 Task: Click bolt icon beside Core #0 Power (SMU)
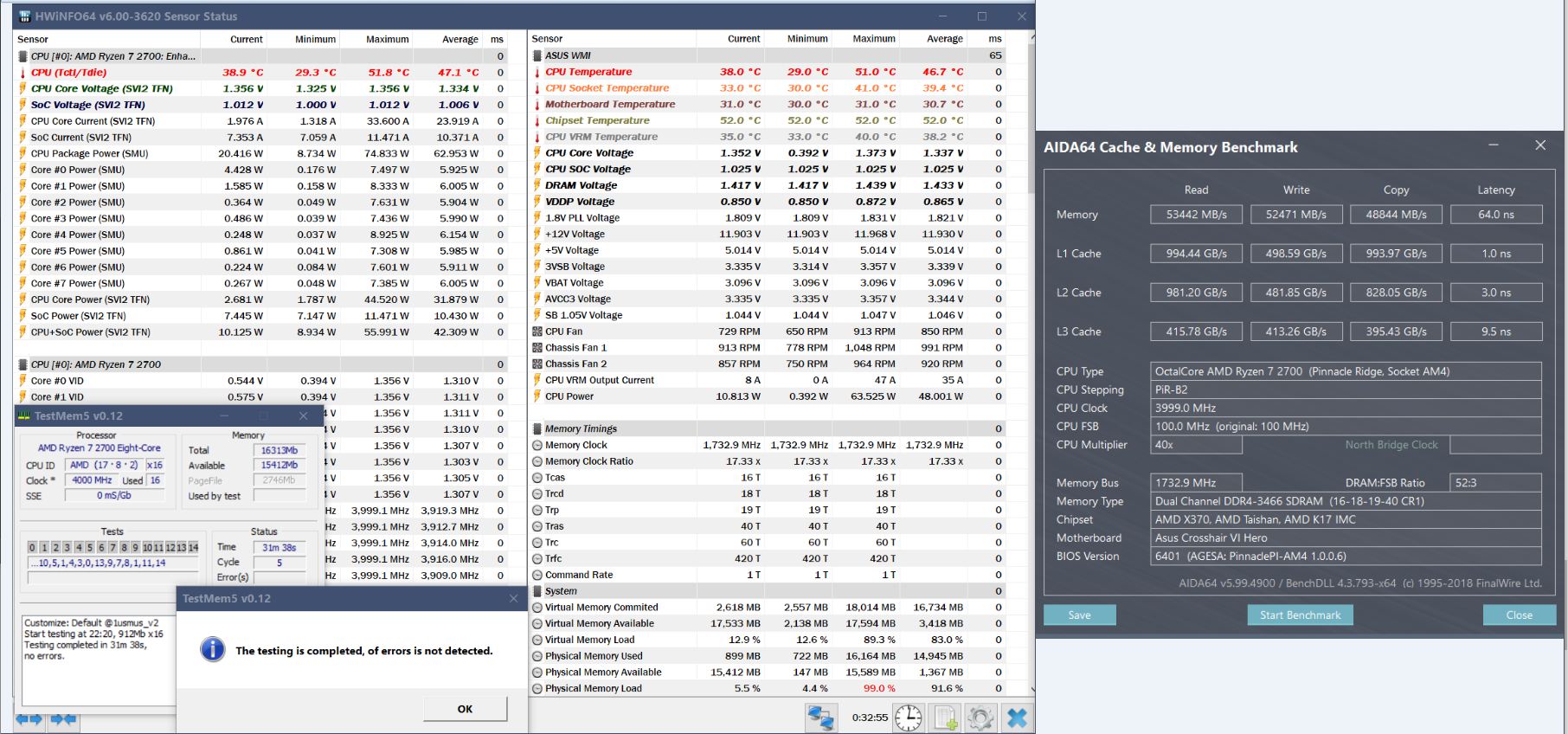23,170
